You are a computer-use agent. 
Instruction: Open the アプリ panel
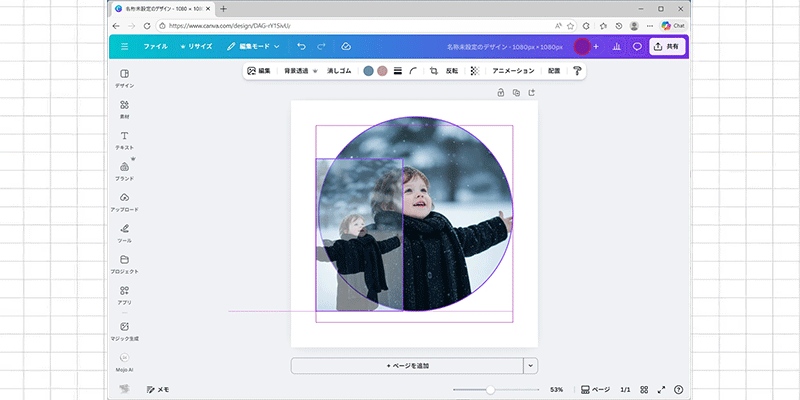pos(124,295)
